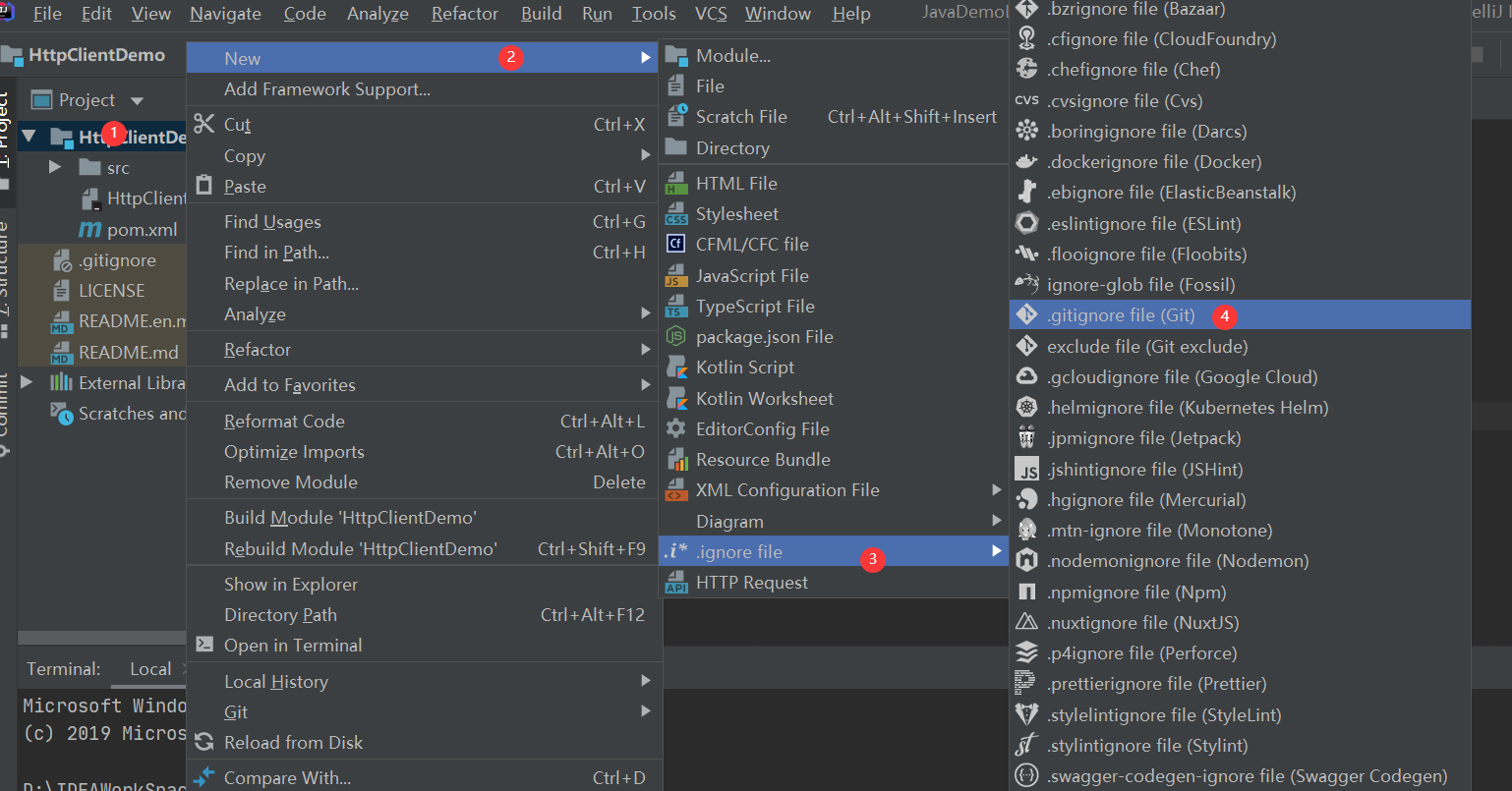
Task: Click the ESLint hexagon icon
Action: click(x=1026, y=223)
